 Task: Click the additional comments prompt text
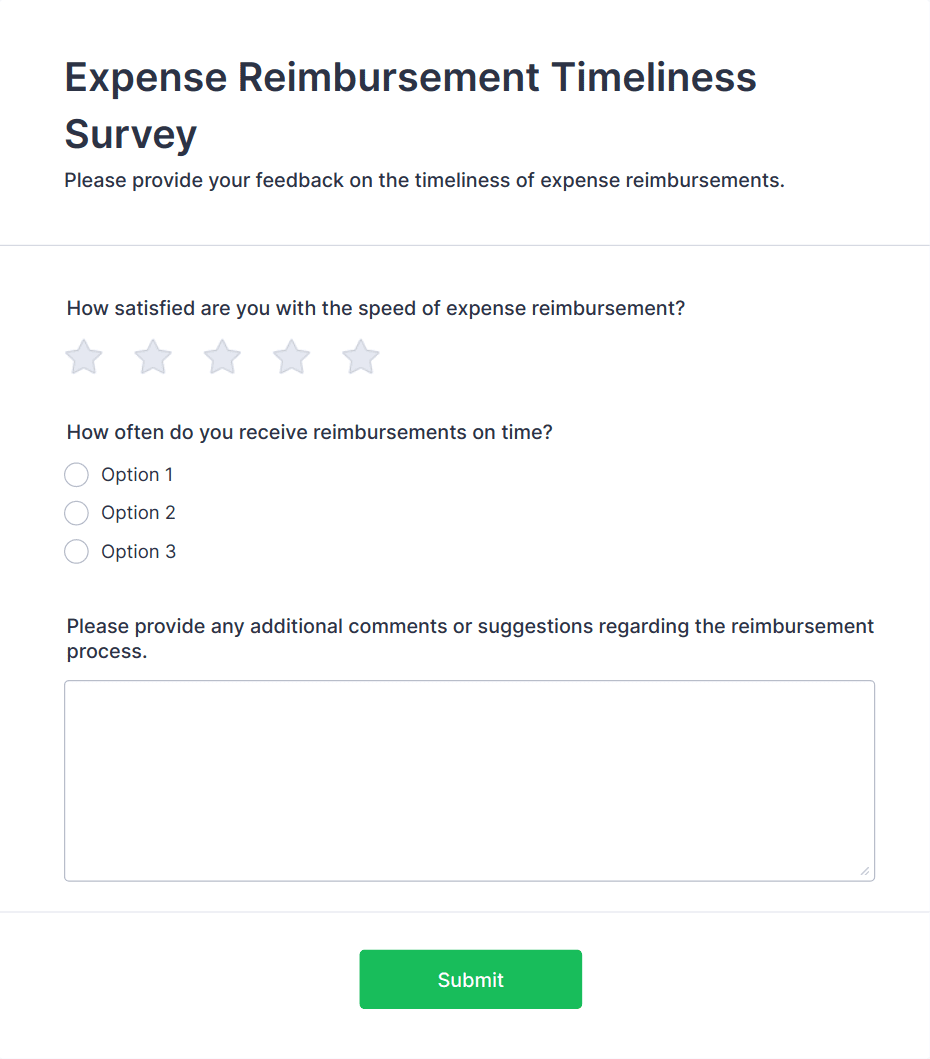(469, 637)
